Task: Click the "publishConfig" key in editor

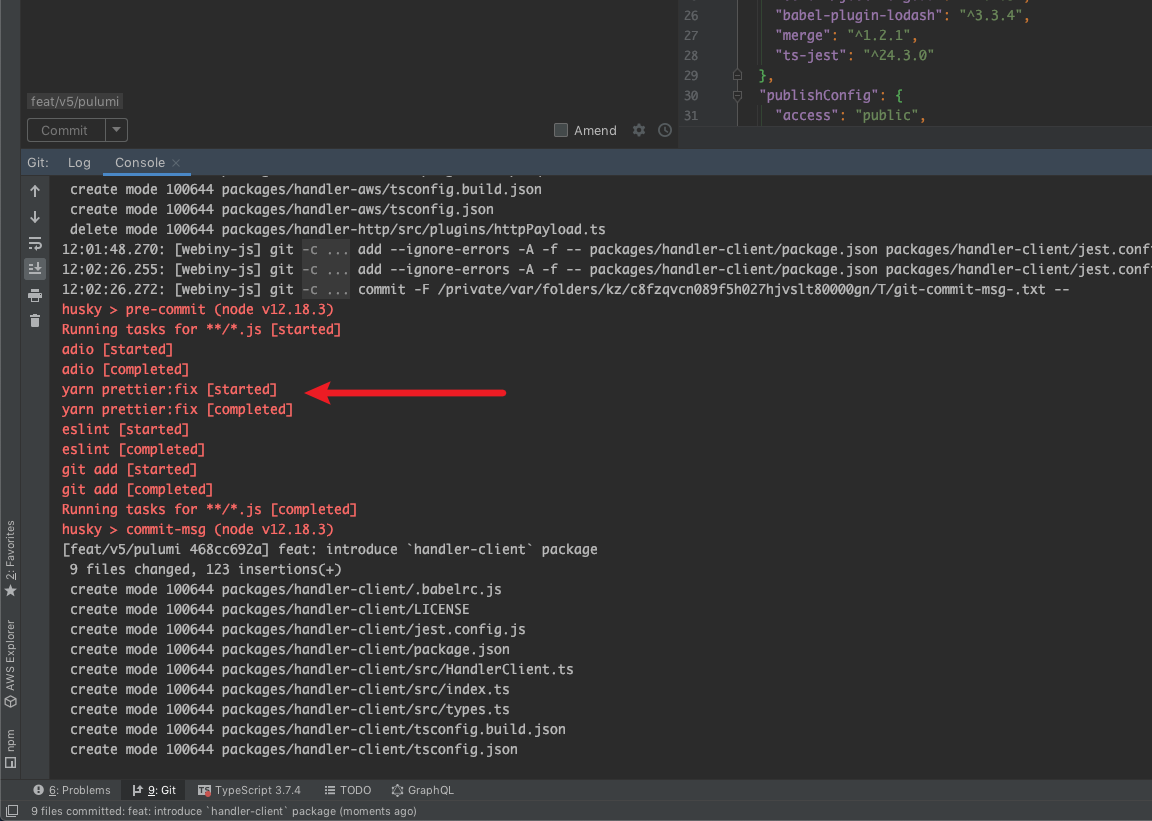Action: click(819, 95)
